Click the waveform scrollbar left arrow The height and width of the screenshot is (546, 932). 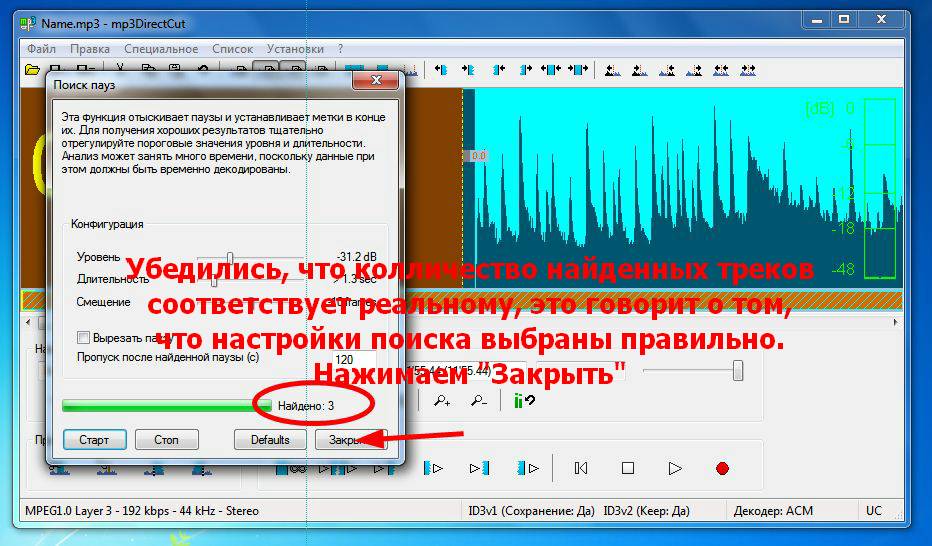coord(28,323)
